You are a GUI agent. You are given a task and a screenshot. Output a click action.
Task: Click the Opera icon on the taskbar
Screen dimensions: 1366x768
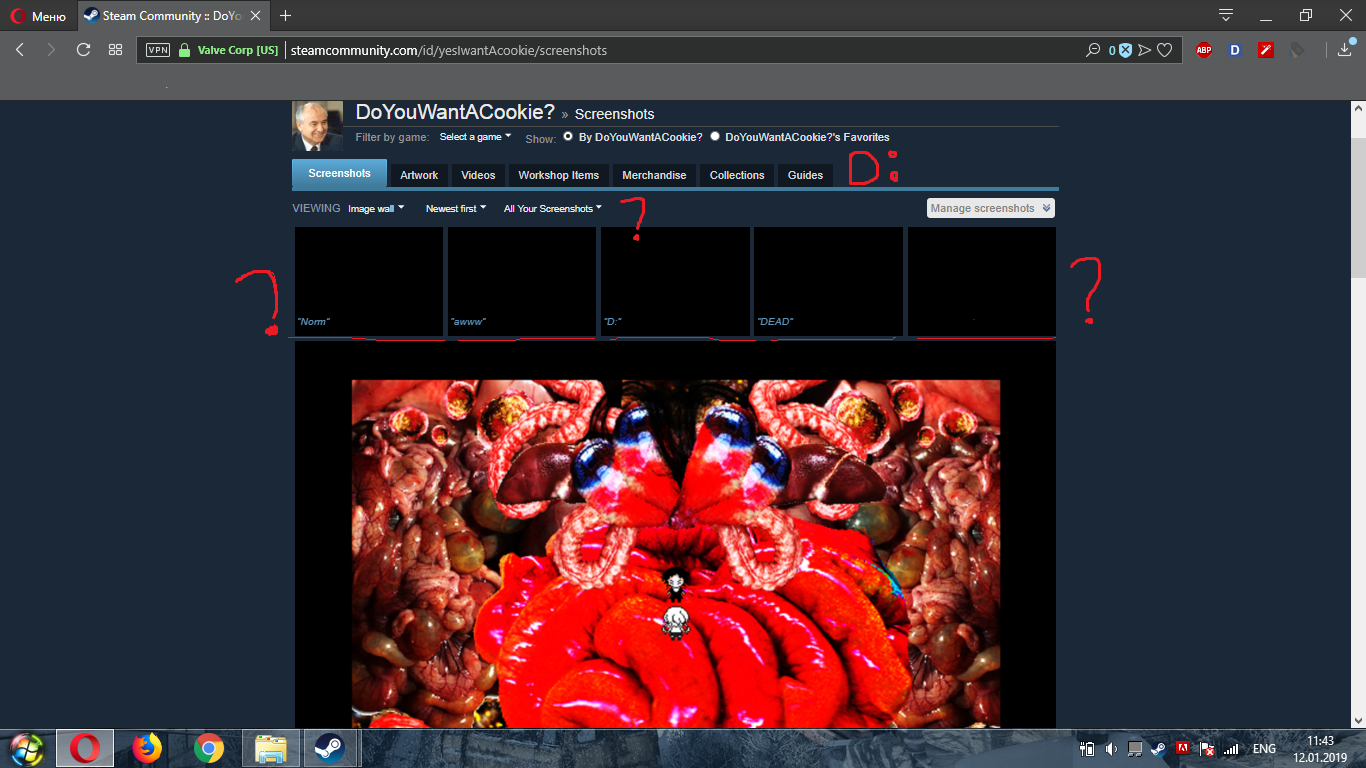[85, 748]
